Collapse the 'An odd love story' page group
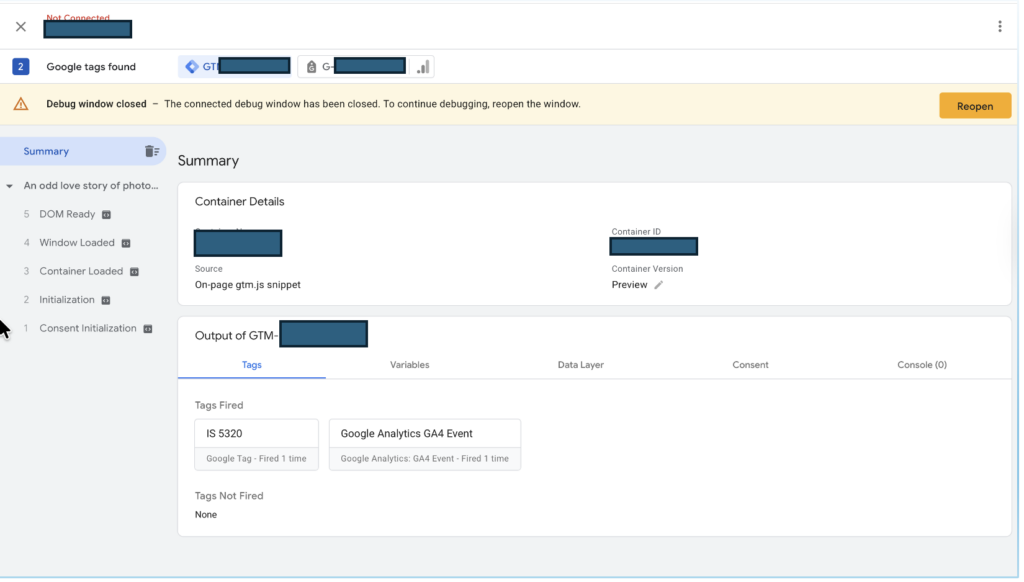The width and height of the screenshot is (1024, 582). [10, 186]
